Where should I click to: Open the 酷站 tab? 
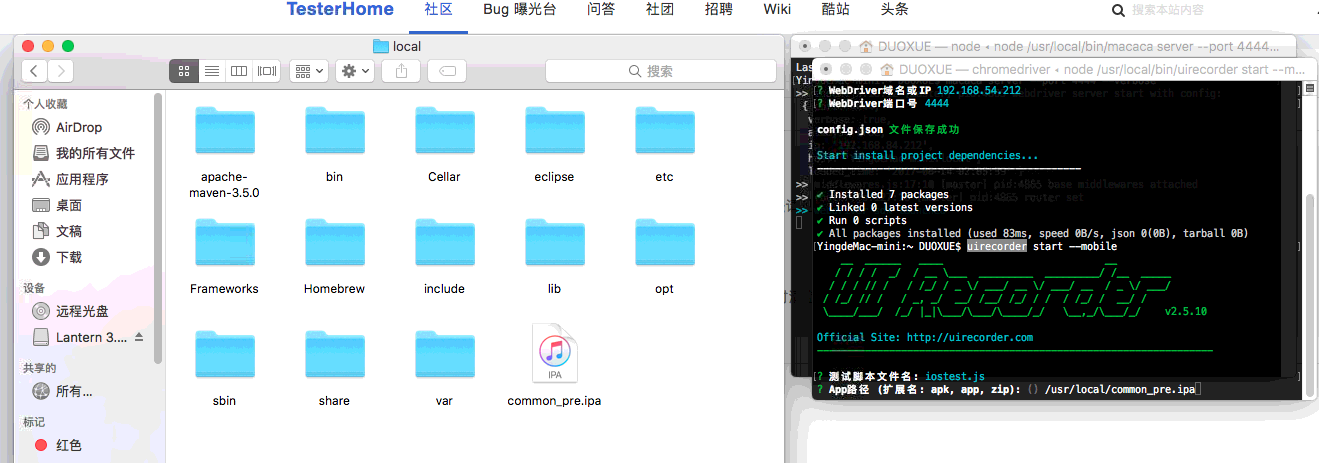tap(836, 9)
